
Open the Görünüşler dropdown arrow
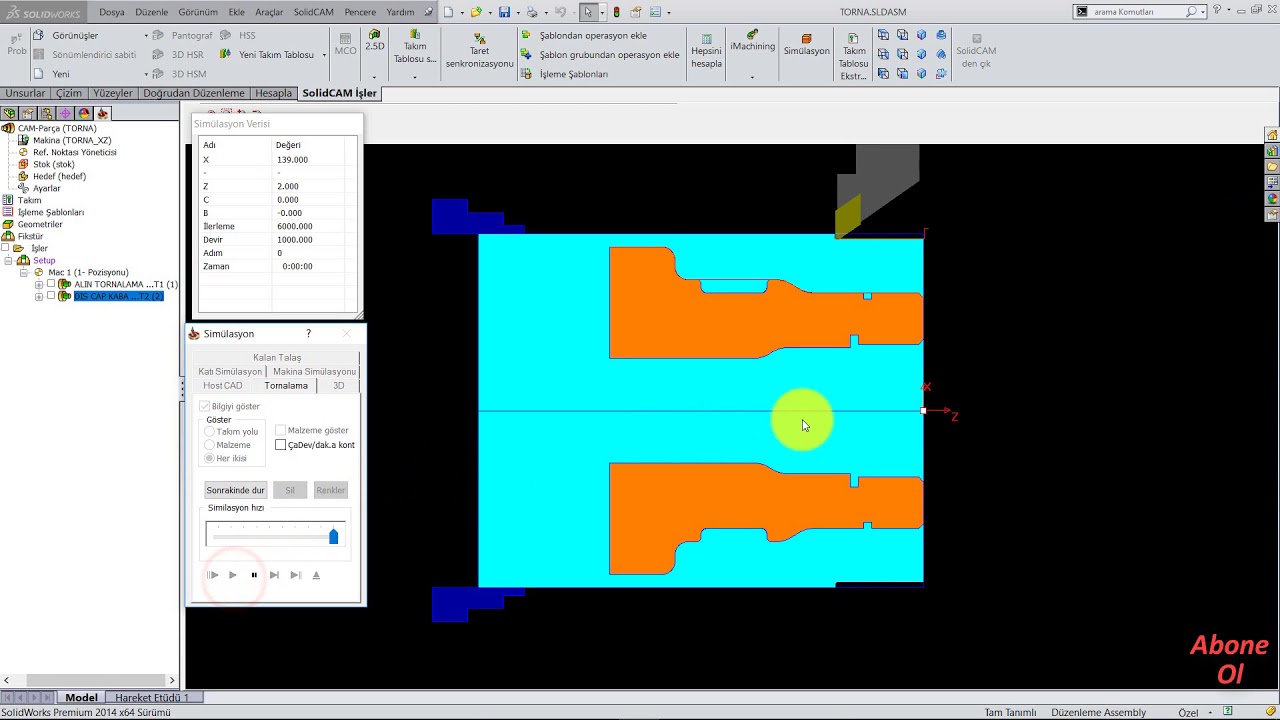146,36
